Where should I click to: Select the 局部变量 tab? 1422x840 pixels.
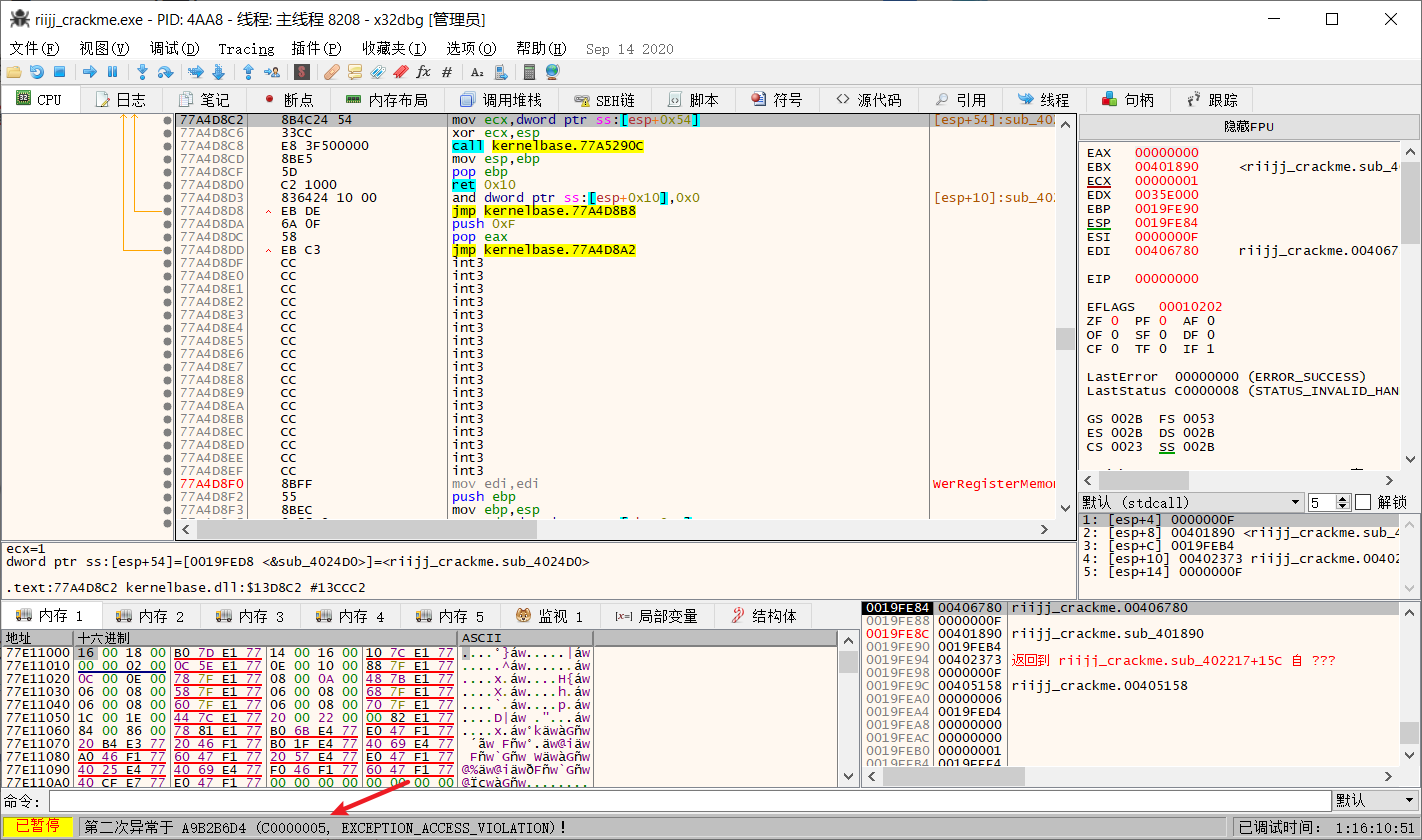coord(655,616)
